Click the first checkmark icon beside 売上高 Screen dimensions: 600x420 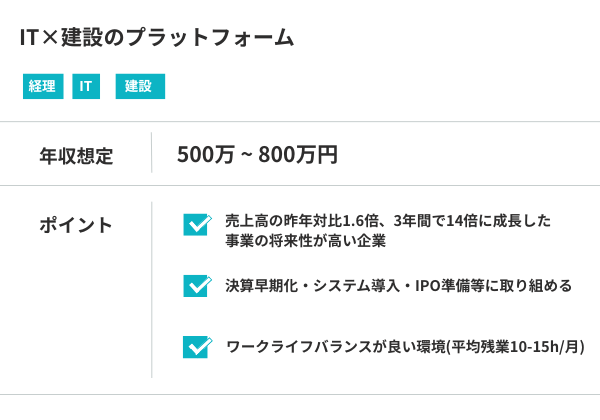(196, 224)
